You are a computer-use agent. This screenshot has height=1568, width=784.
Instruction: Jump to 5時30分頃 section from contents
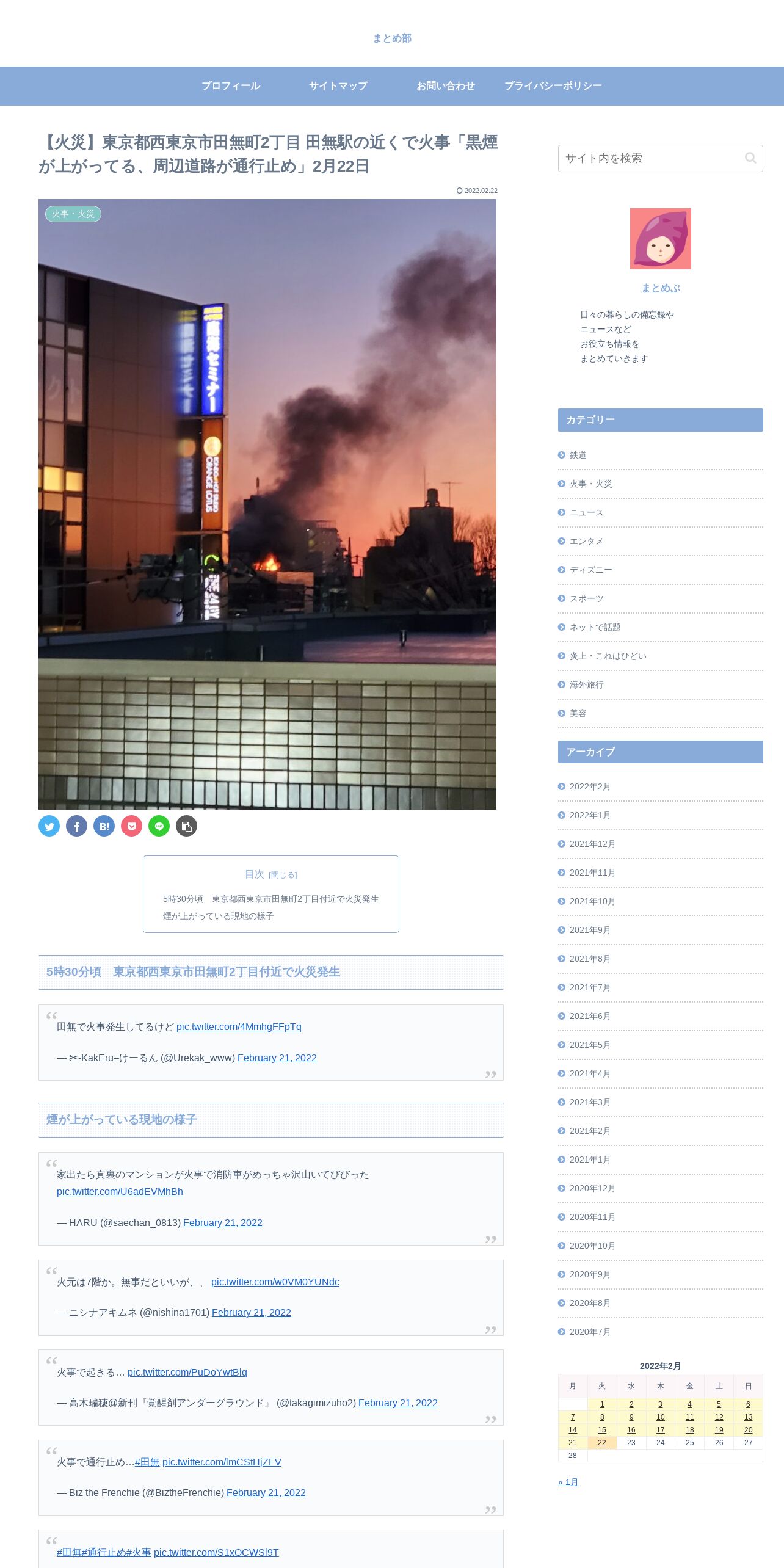270,899
